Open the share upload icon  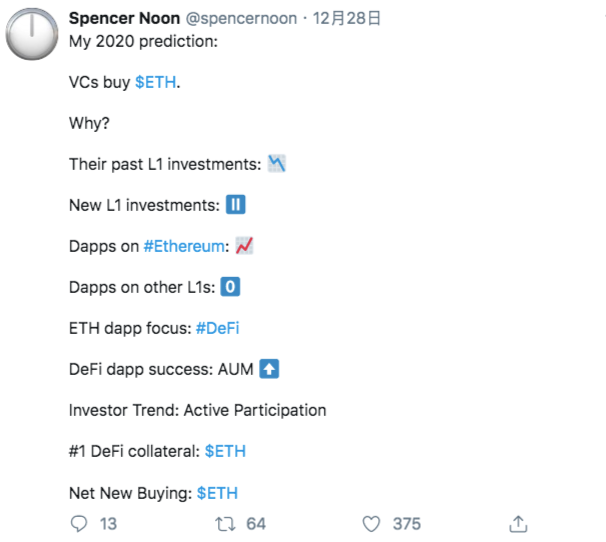[518, 524]
